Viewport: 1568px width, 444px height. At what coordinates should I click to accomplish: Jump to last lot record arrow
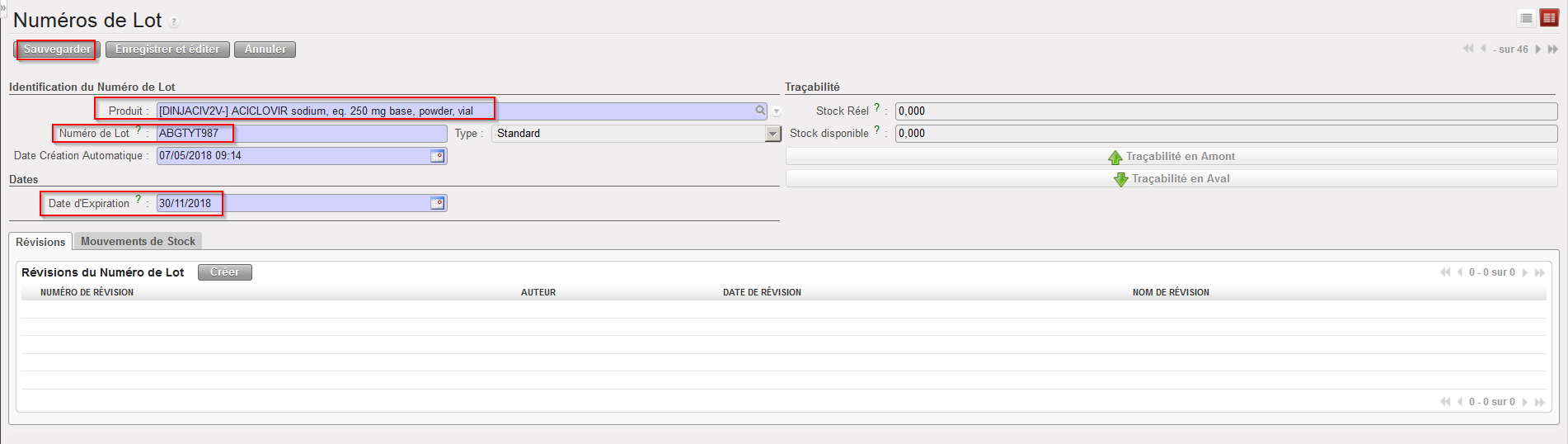coord(1553,50)
